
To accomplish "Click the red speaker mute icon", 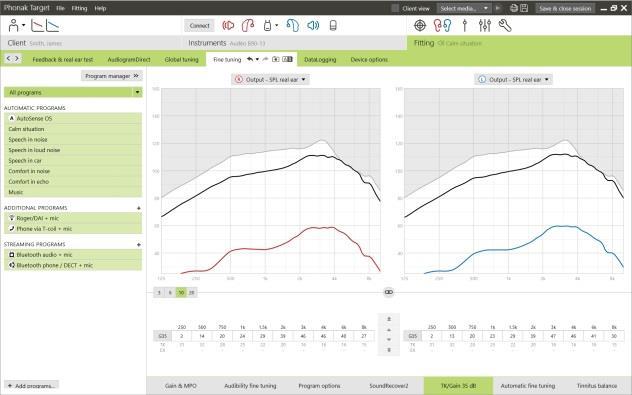I will click(228, 25).
